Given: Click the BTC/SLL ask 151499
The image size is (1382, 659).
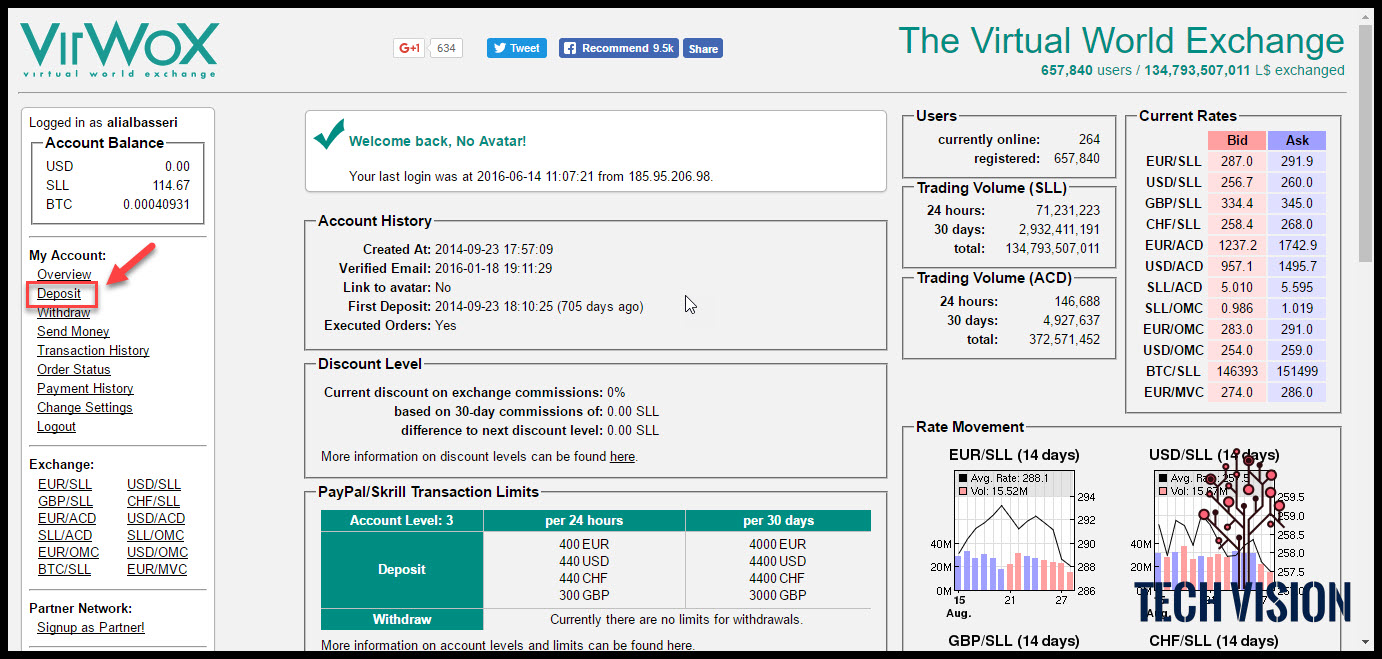Looking at the screenshot, I should 1297,371.
